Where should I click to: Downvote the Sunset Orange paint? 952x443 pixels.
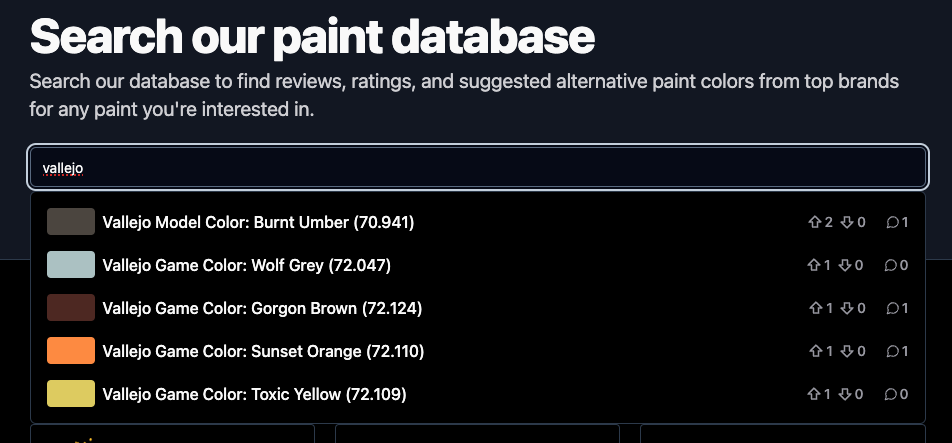[846, 351]
